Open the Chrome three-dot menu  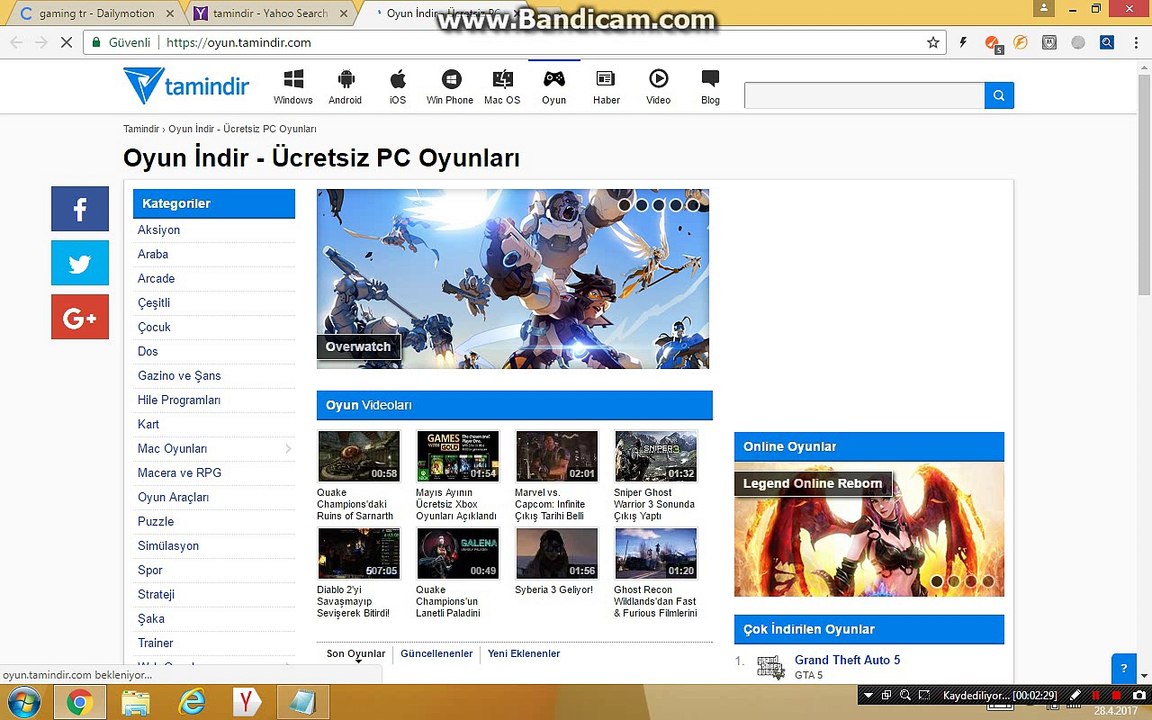1136,43
